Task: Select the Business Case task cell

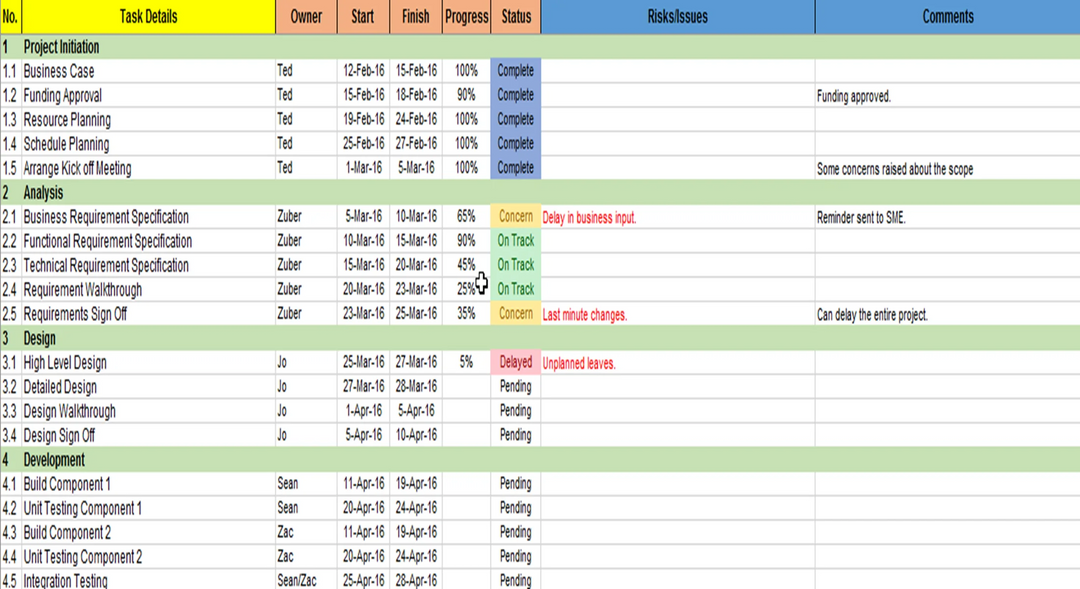Action: tap(60, 72)
